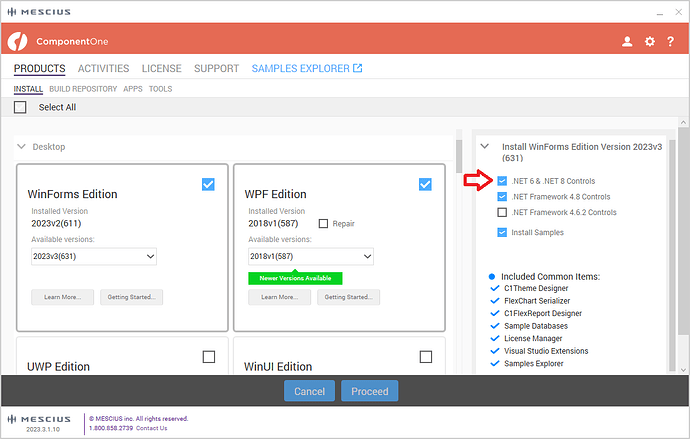The height and width of the screenshot is (439, 690).
Task: Click the outer right scrollbar up arrow
Action: (x=683, y=122)
